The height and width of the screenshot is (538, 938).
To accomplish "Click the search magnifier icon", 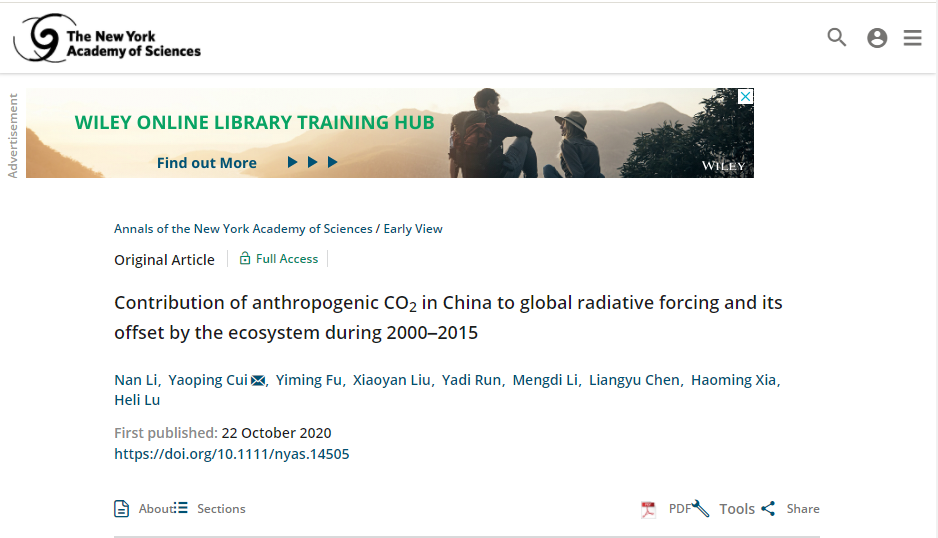I will (x=837, y=38).
